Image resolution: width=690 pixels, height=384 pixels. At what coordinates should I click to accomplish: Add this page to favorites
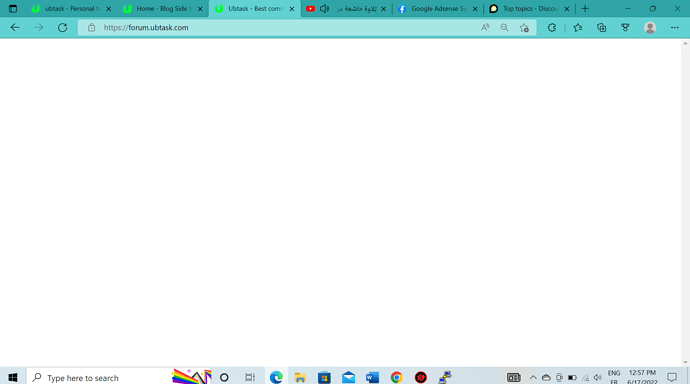coord(524,27)
